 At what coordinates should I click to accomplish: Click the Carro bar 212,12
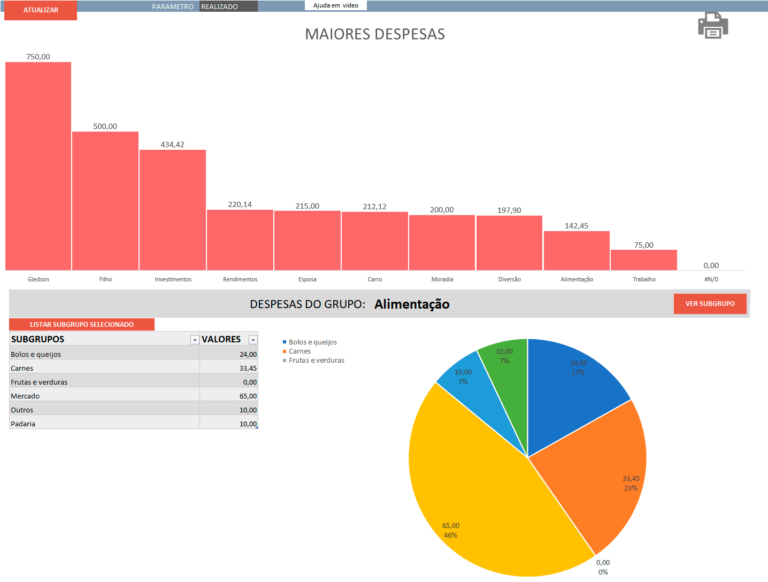tap(375, 241)
